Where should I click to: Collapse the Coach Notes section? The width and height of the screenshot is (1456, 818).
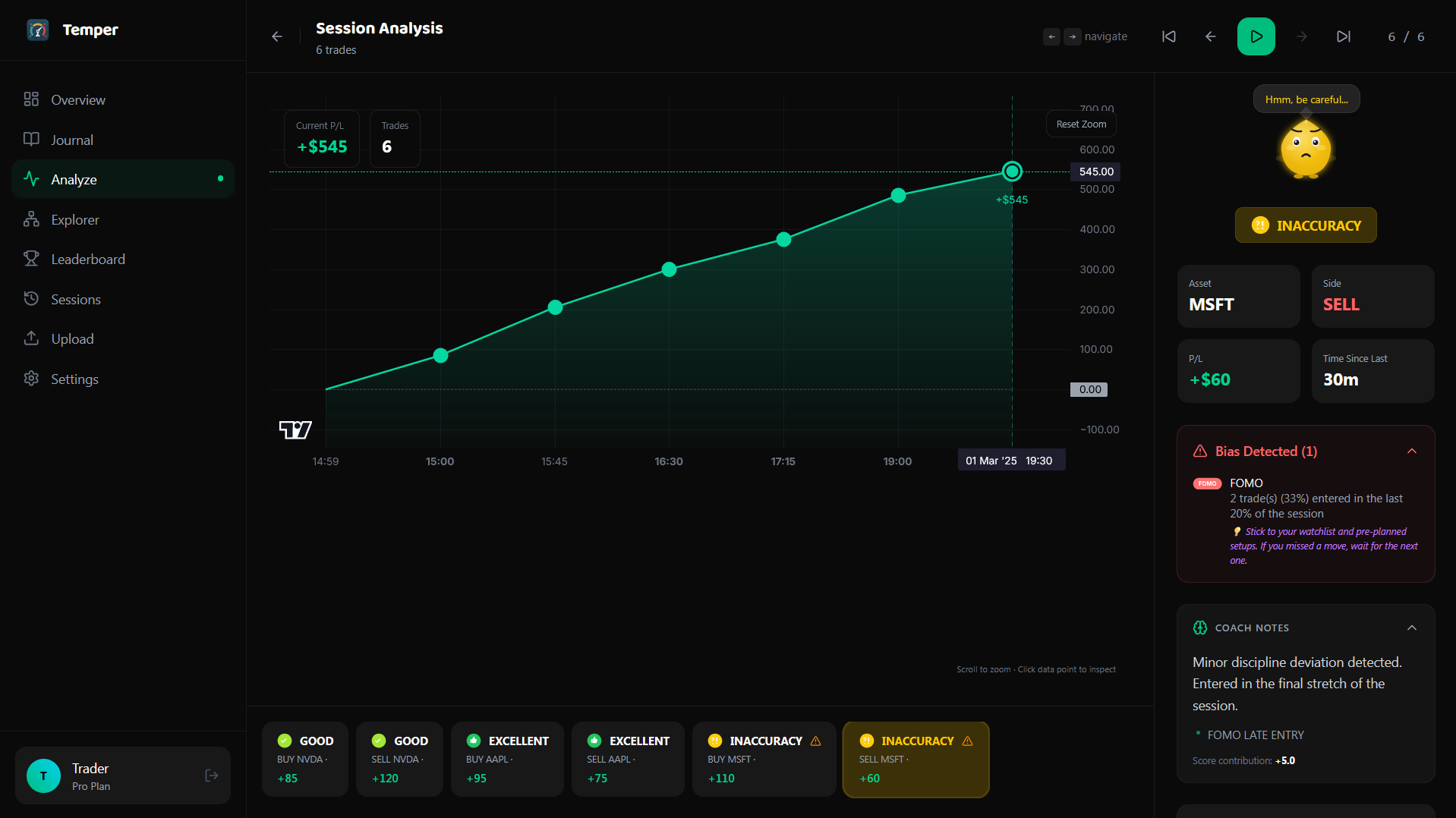1412,628
